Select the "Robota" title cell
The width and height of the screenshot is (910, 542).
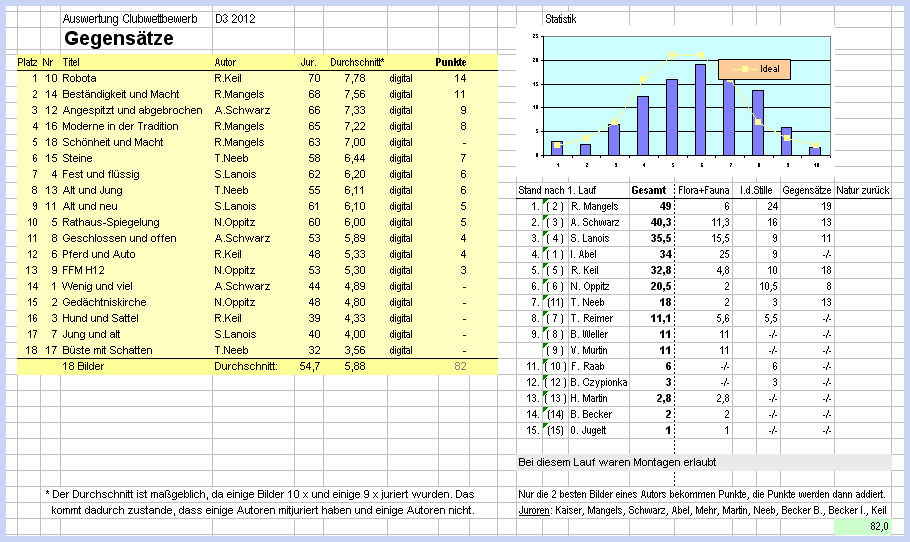pyautogui.click(x=79, y=78)
